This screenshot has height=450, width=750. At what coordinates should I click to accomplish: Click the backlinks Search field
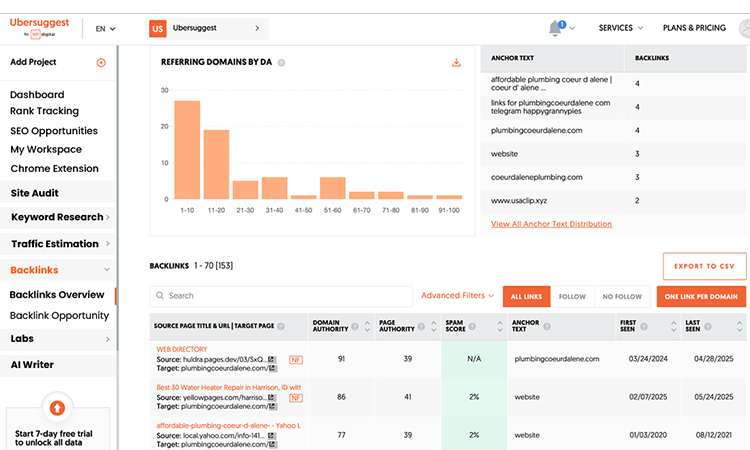281,296
